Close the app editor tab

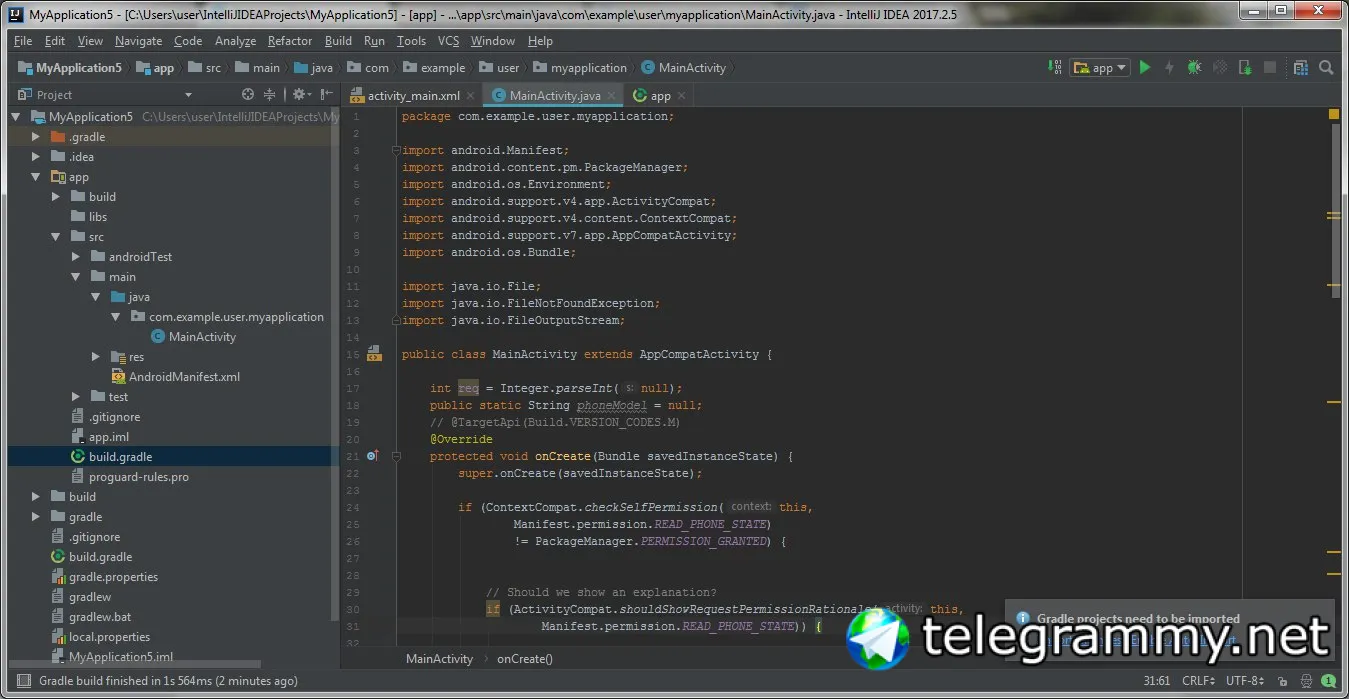tap(682, 96)
